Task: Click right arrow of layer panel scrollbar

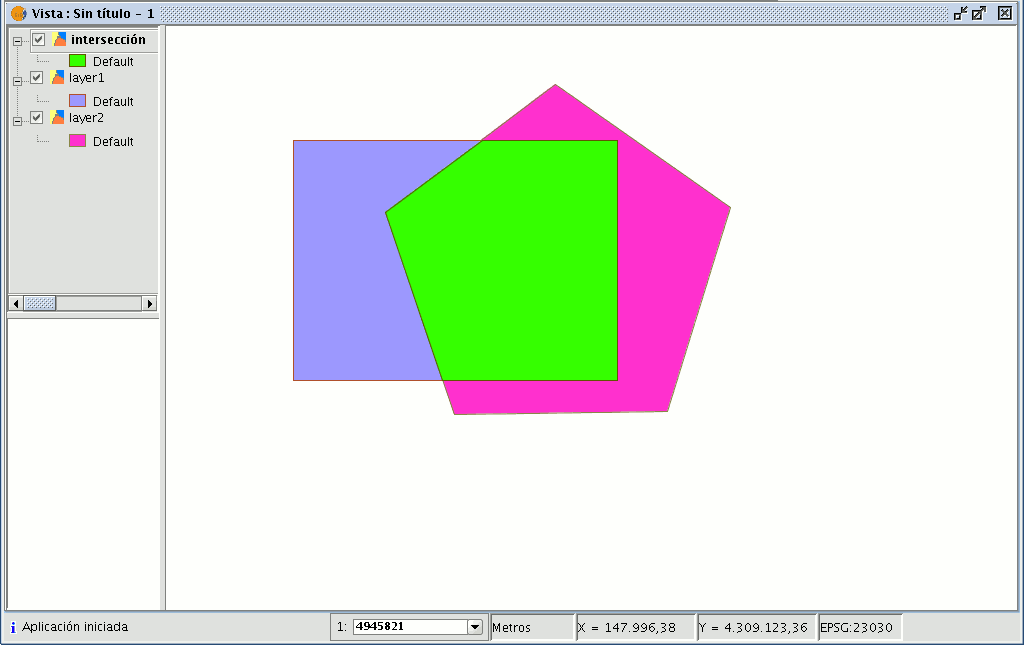Action: point(150,304)
